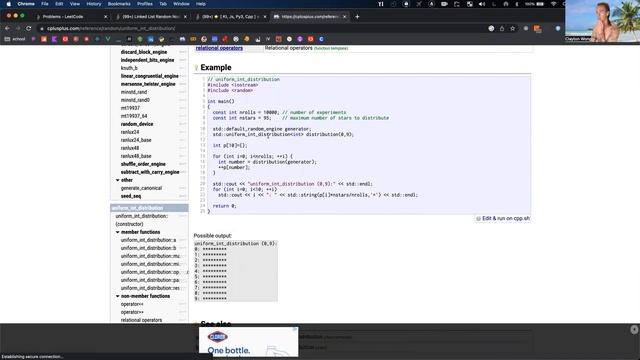Screen dimensions: 640x360
Task: Open the (constructor) sidebar link
Action: [129, 224]
